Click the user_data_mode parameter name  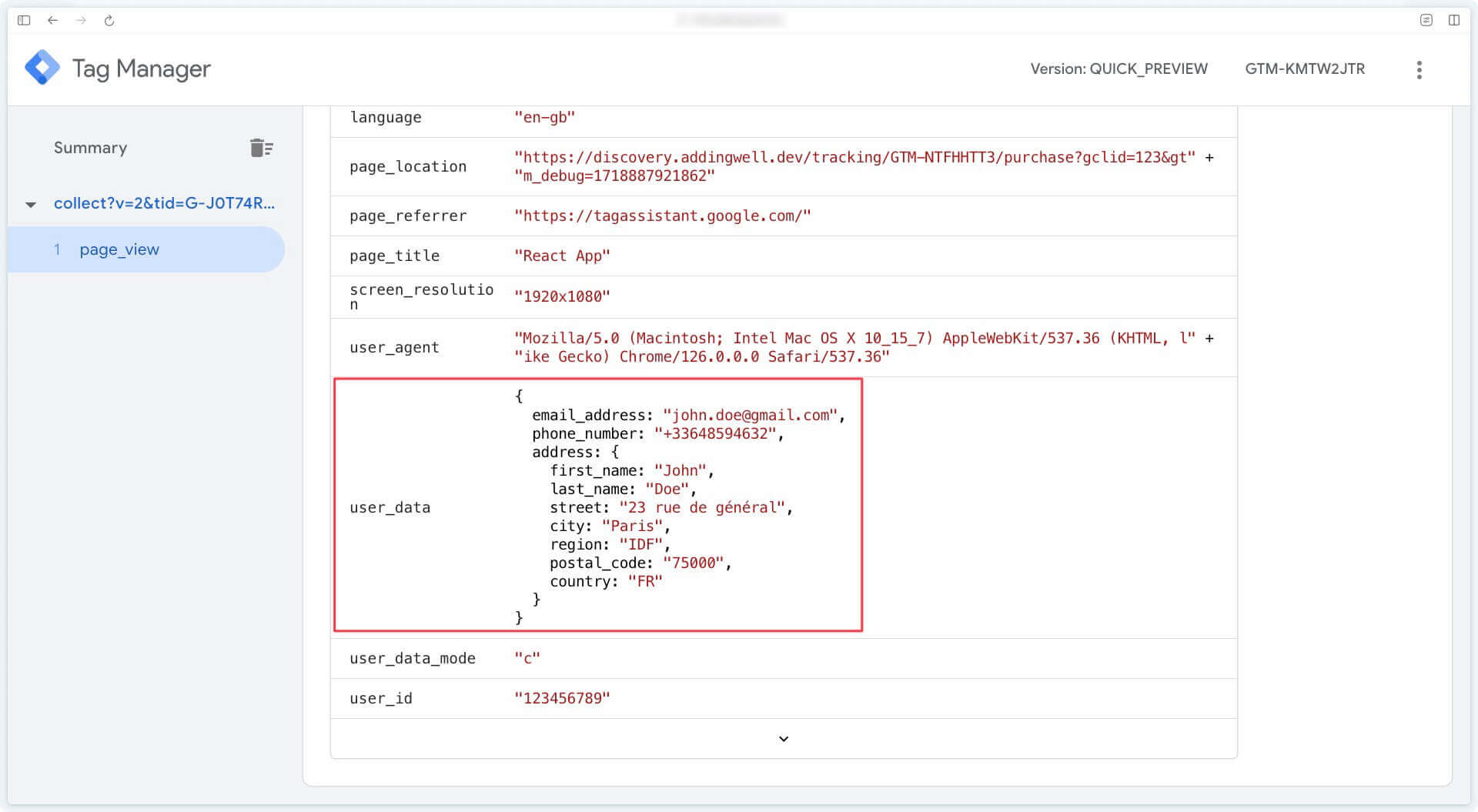tap(413, 658)
